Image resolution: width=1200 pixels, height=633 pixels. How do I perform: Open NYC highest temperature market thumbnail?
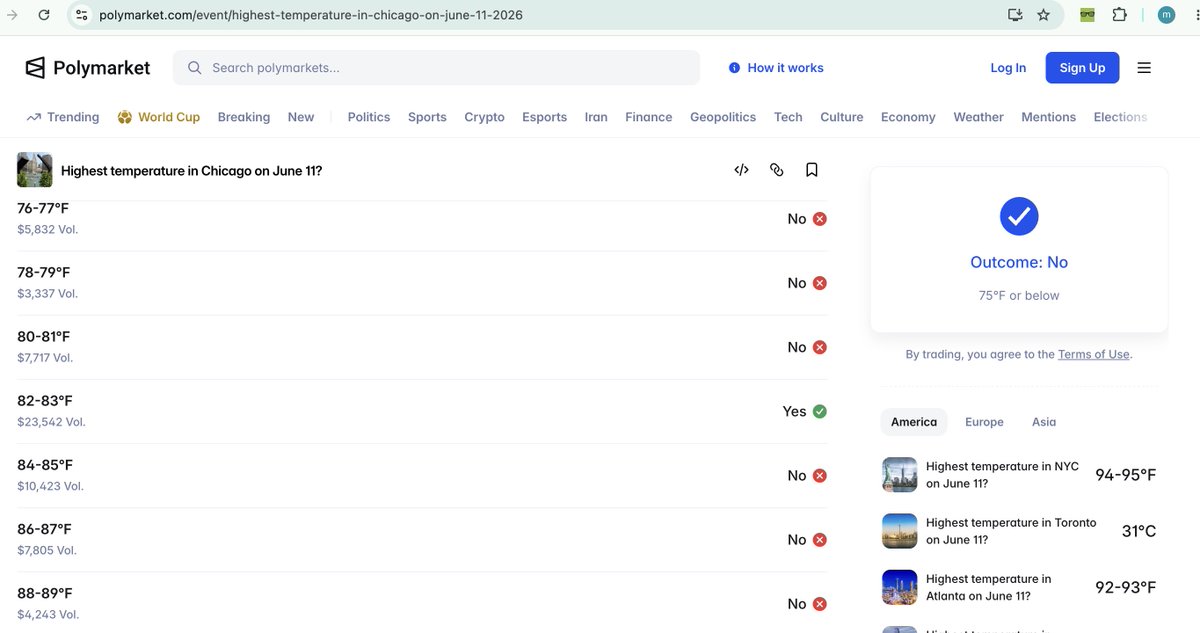[x=899, y=475]
